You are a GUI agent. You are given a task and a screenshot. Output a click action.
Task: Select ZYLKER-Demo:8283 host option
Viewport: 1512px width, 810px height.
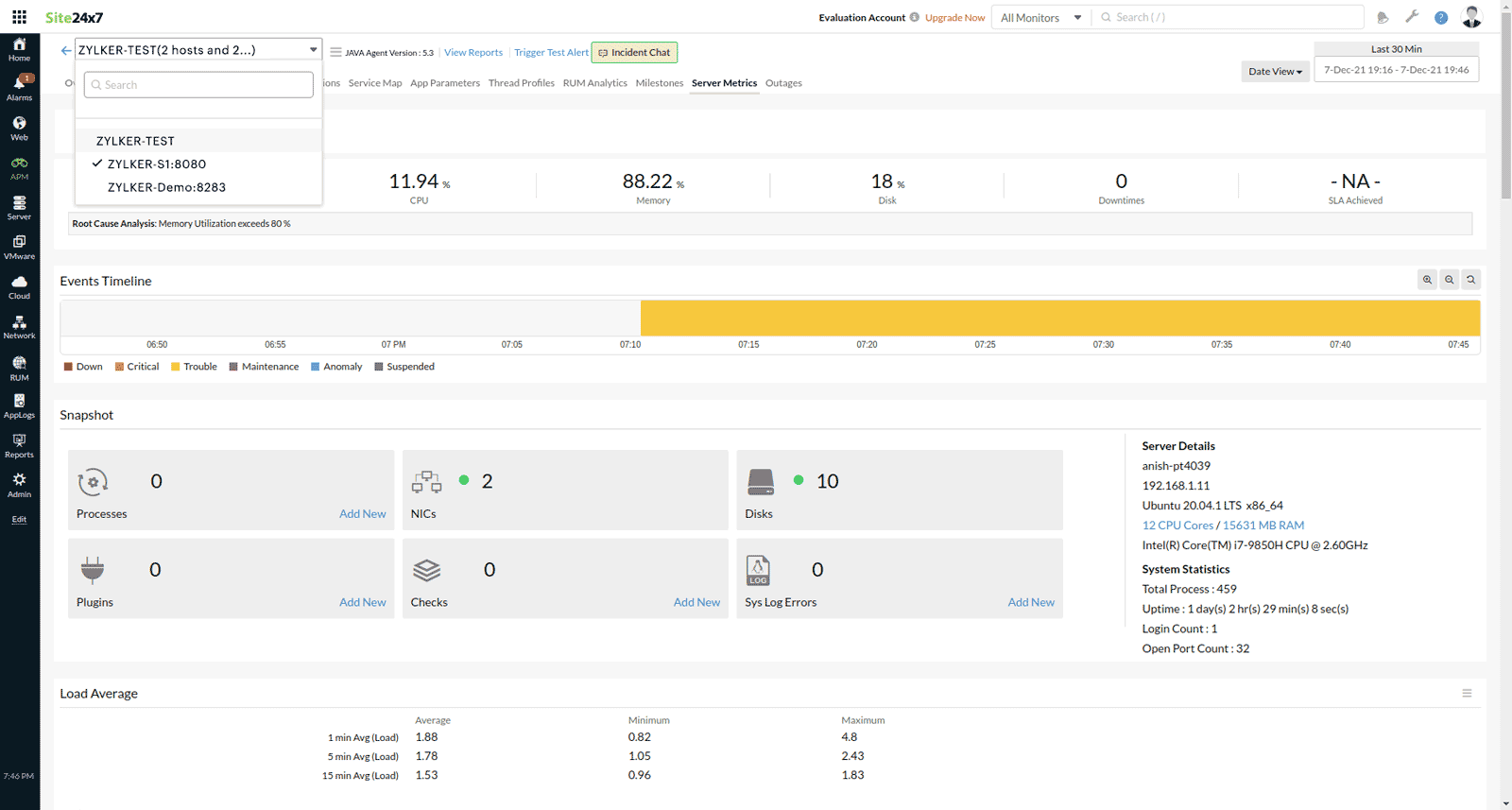coord(166,187)
